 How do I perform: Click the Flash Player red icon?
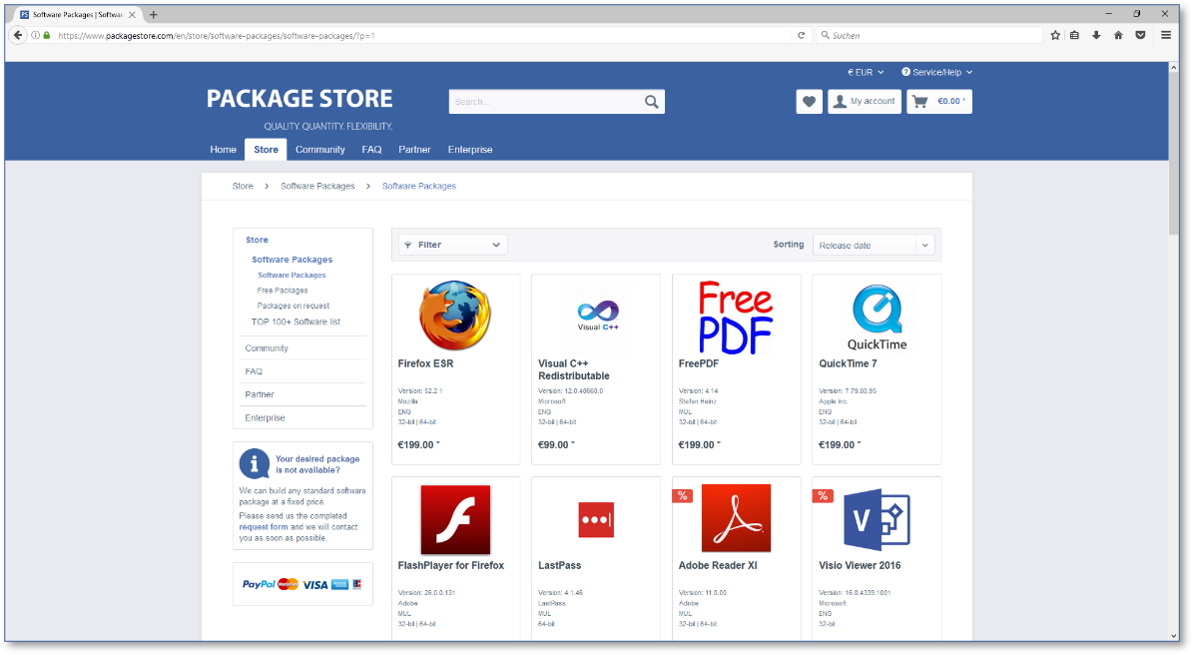pos(456,520)
